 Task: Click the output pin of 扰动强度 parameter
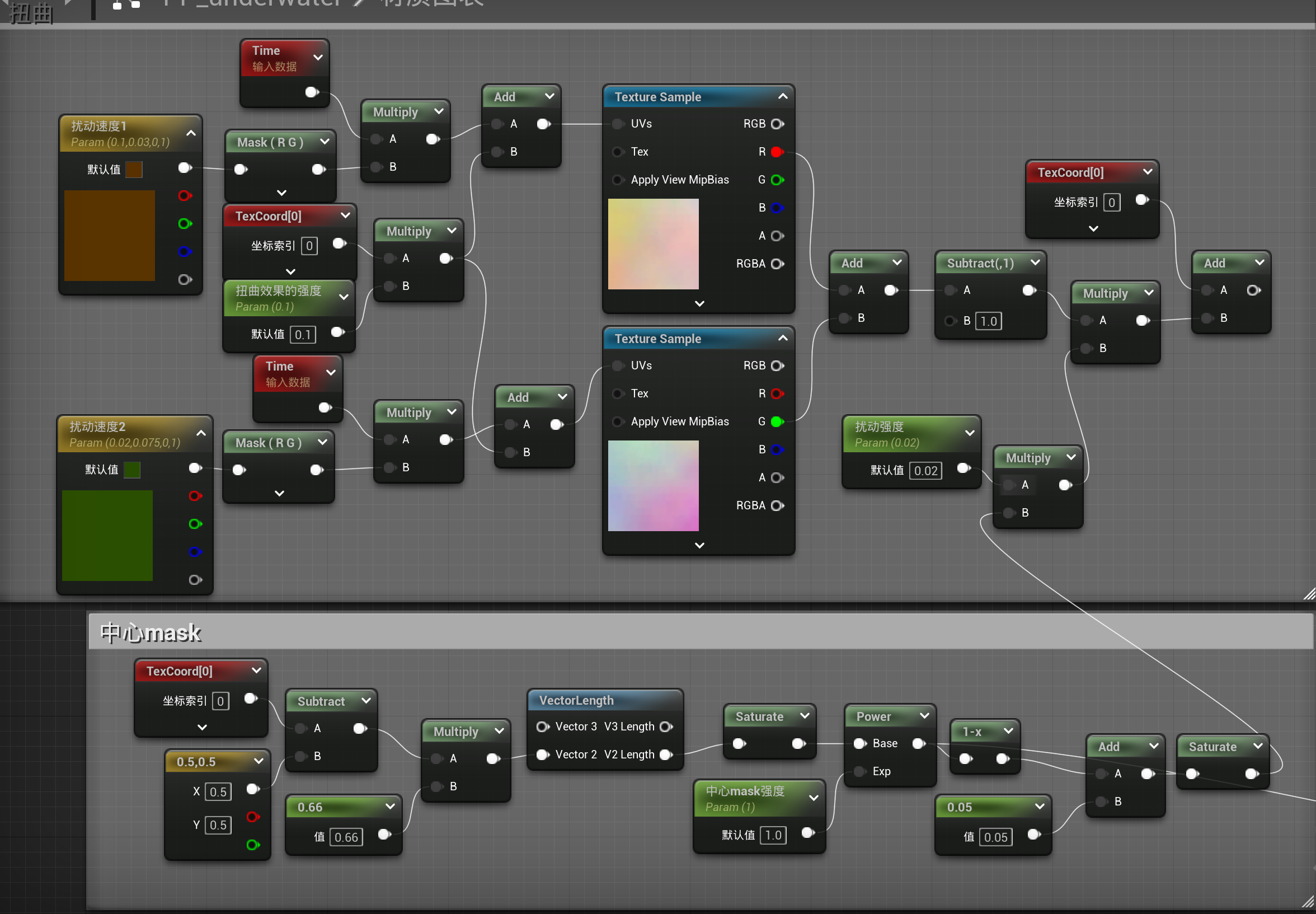coord(964,468)
